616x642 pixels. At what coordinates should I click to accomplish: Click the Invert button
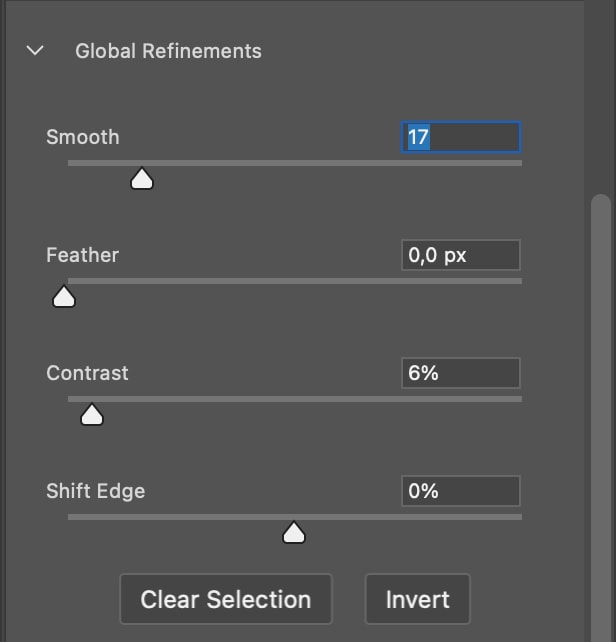click(x=417, y=600)
